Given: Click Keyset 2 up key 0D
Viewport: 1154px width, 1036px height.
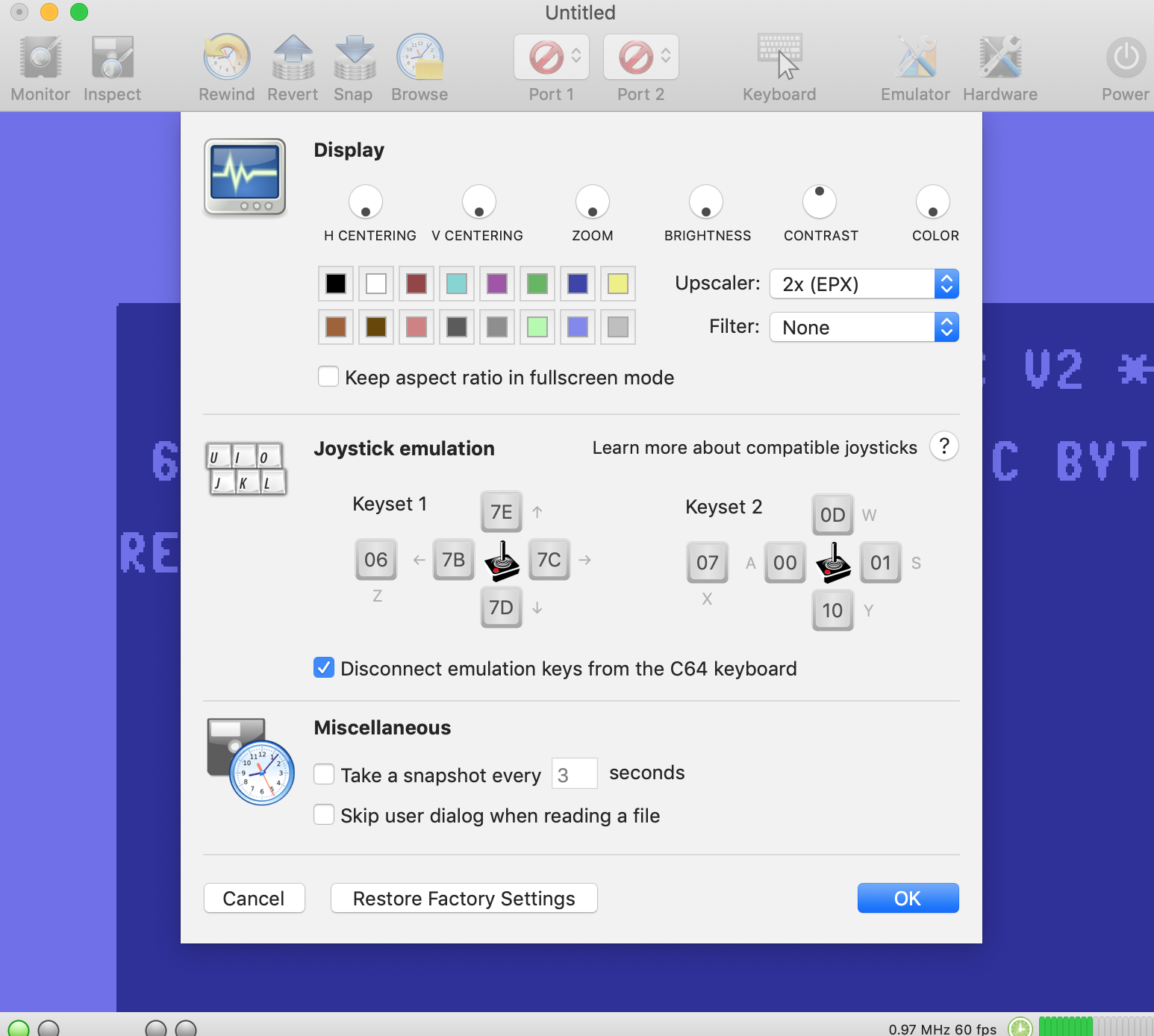Looking at the screenshot, I should [x=833, y=515].
